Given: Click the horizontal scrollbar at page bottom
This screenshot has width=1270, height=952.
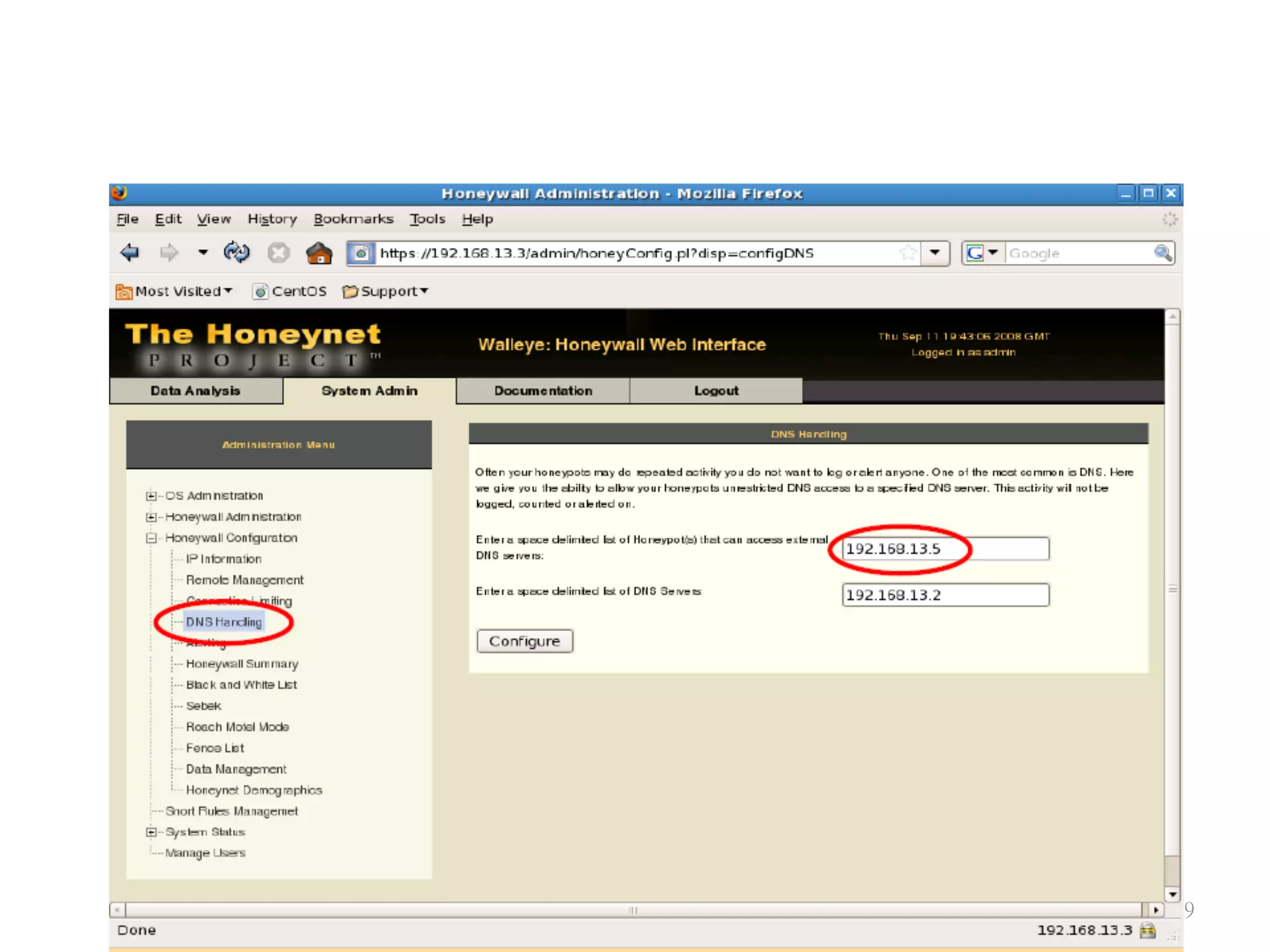Looking at the screenshot, I should click(x=633, y=910).
